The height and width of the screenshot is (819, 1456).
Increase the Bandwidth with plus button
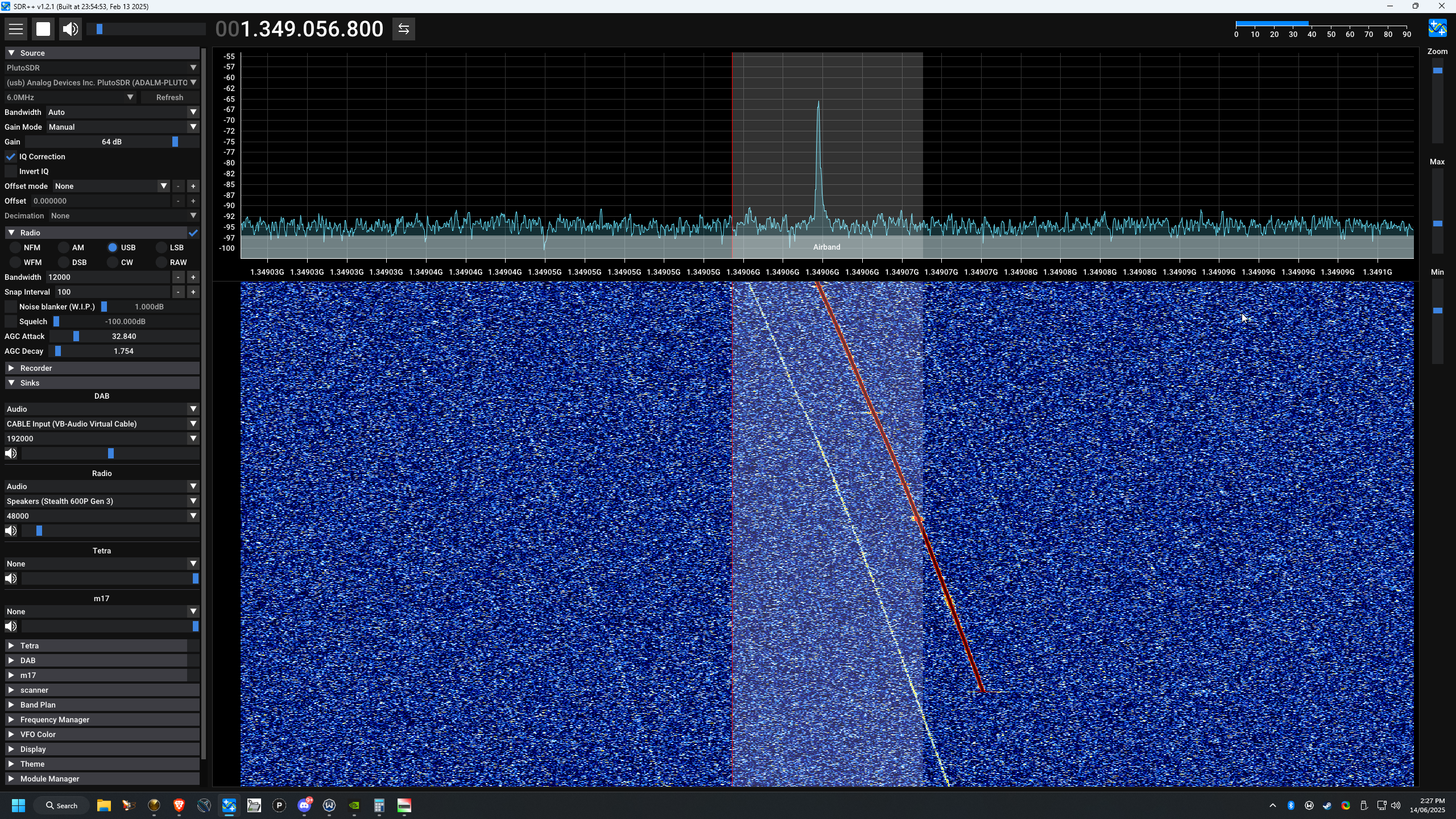click(x=193, y=277)
